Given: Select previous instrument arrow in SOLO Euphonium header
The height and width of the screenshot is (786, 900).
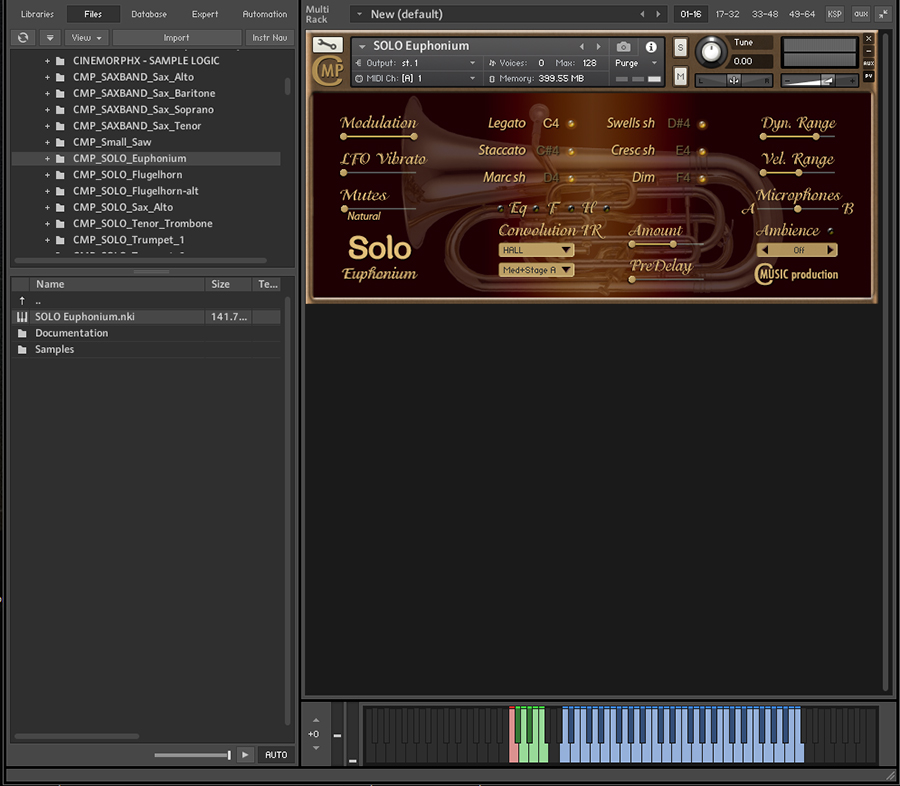Looking at the screenshot, I should point(582,47).
